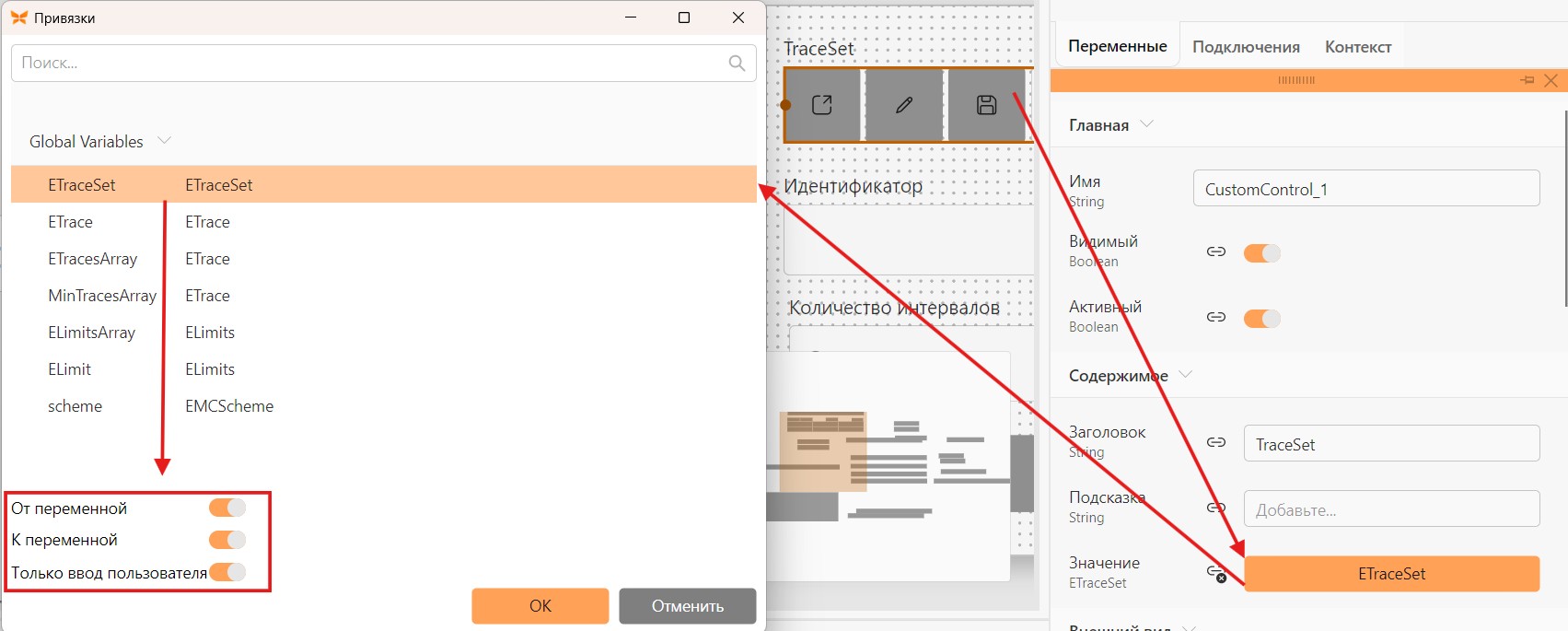Confirm binding with the OK button

(x=540, y=606)
